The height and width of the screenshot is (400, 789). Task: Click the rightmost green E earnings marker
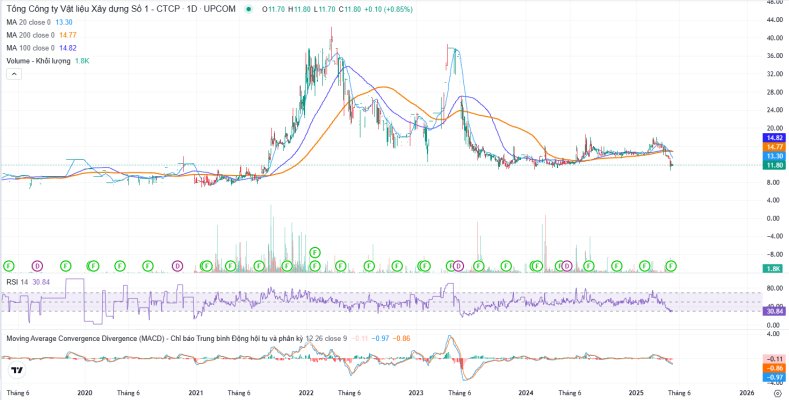671,266
